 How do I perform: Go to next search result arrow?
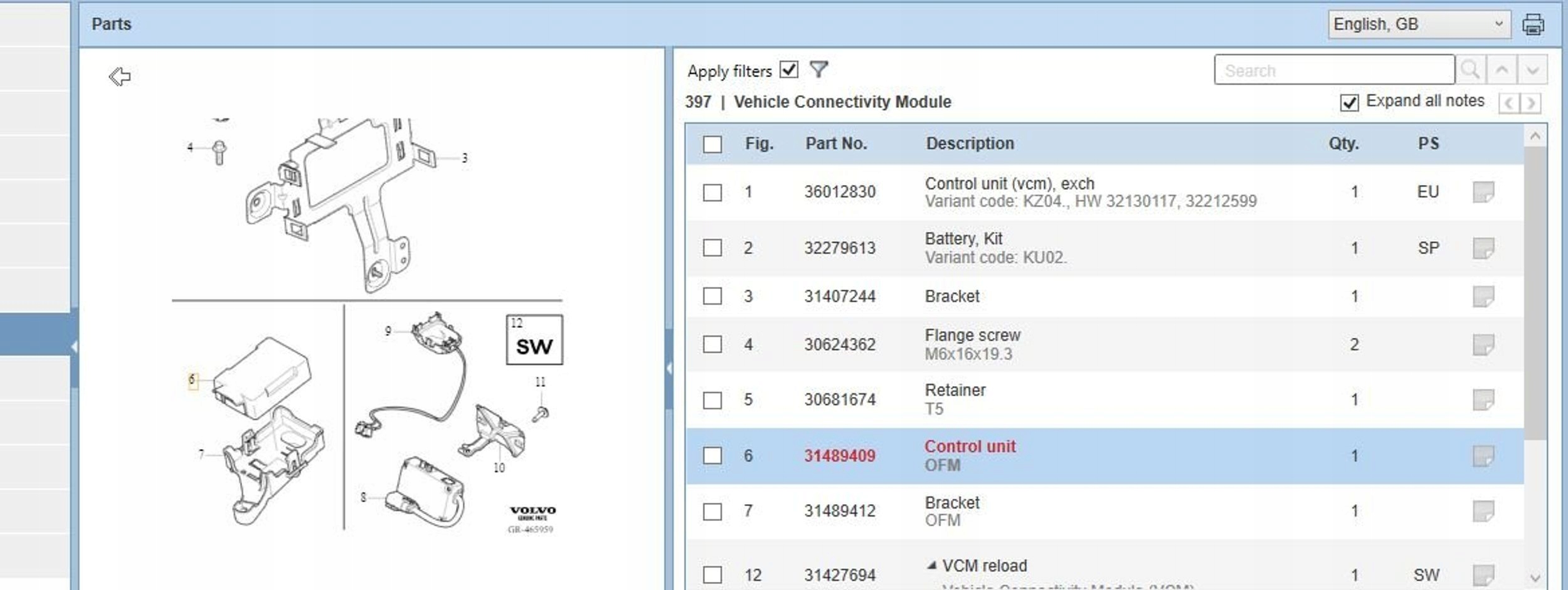(1532, 70)
